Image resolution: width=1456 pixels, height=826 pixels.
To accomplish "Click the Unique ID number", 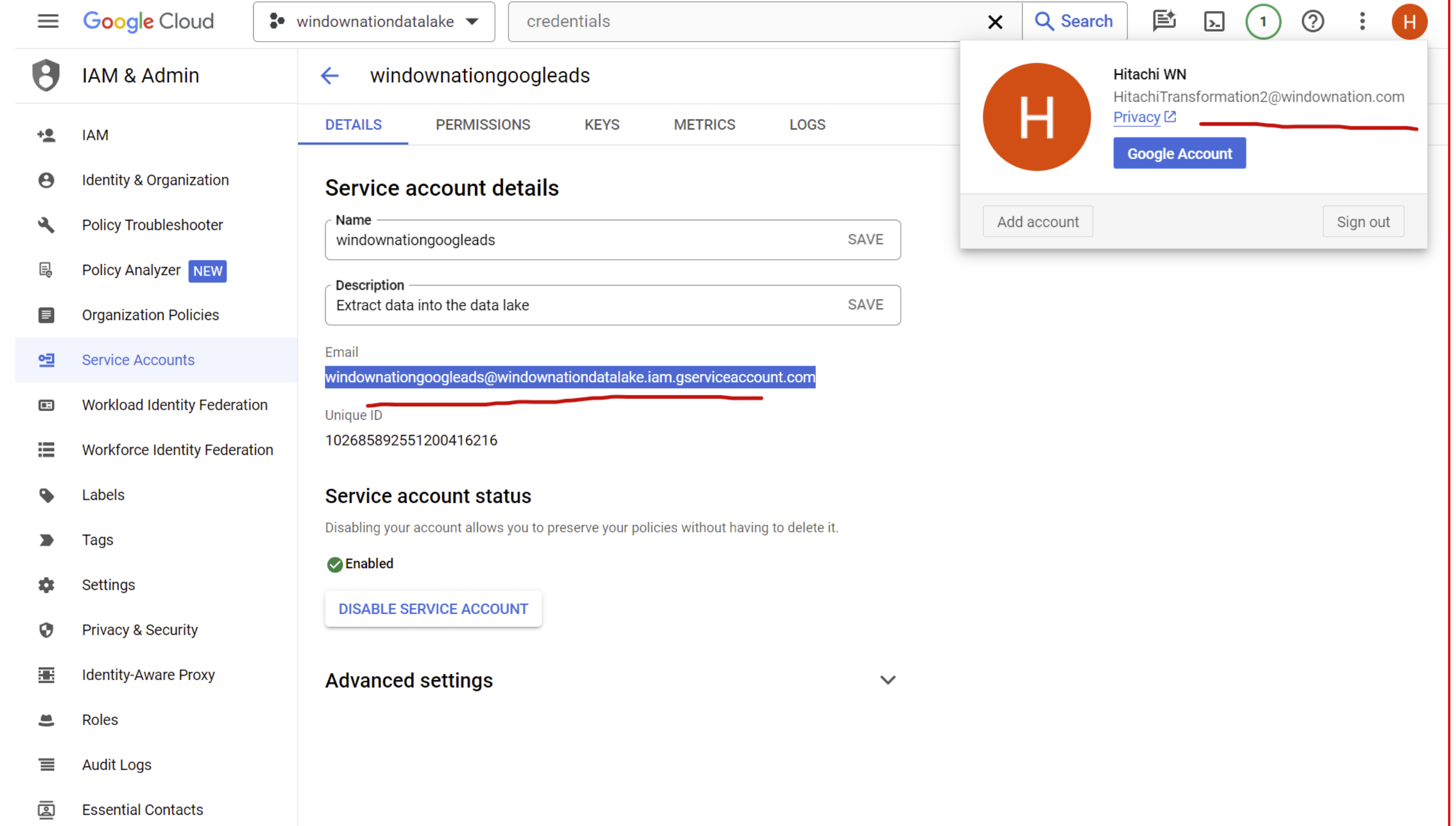I will tap(411, 440).
